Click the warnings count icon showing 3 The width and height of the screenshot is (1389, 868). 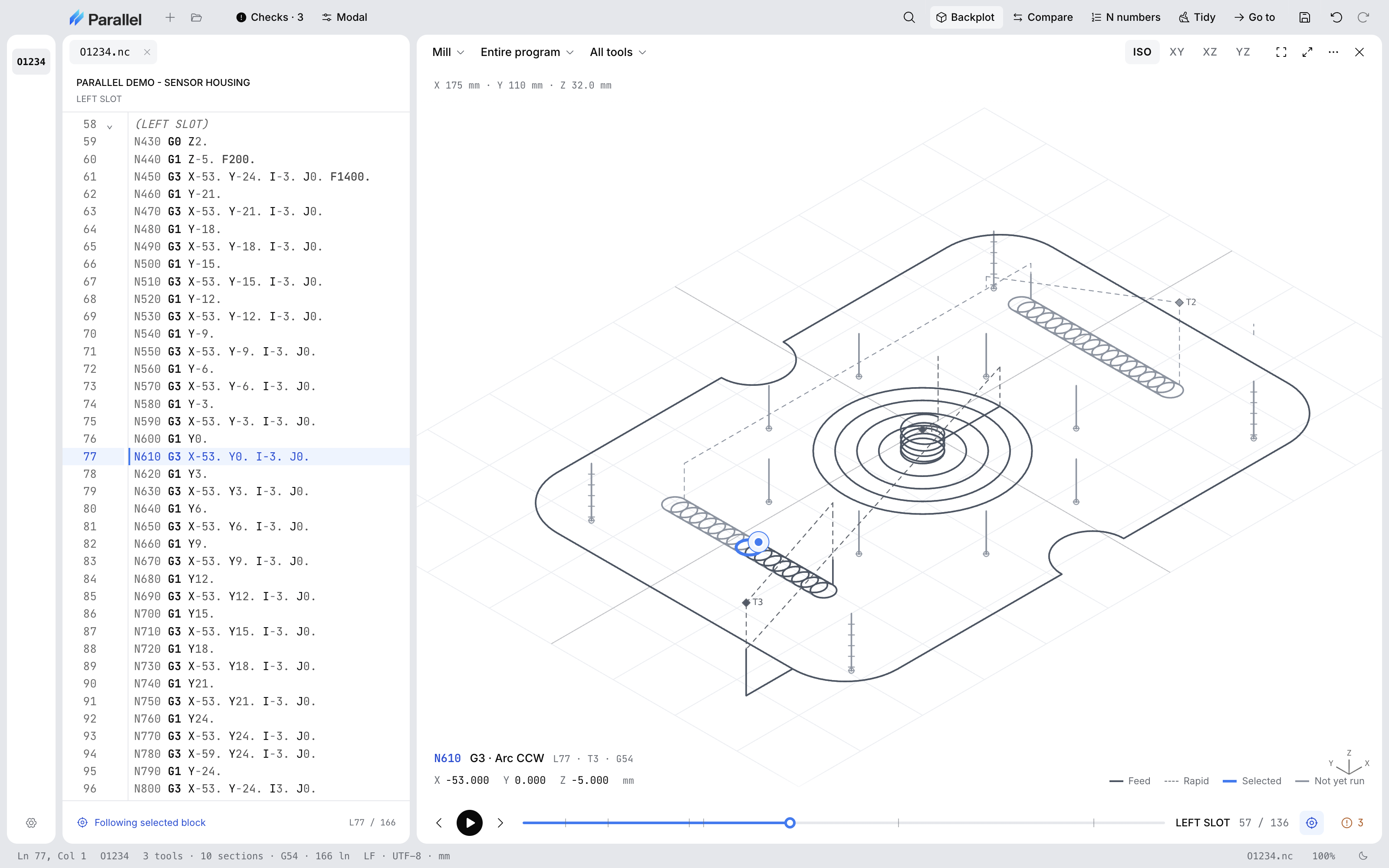[1352, 823]
